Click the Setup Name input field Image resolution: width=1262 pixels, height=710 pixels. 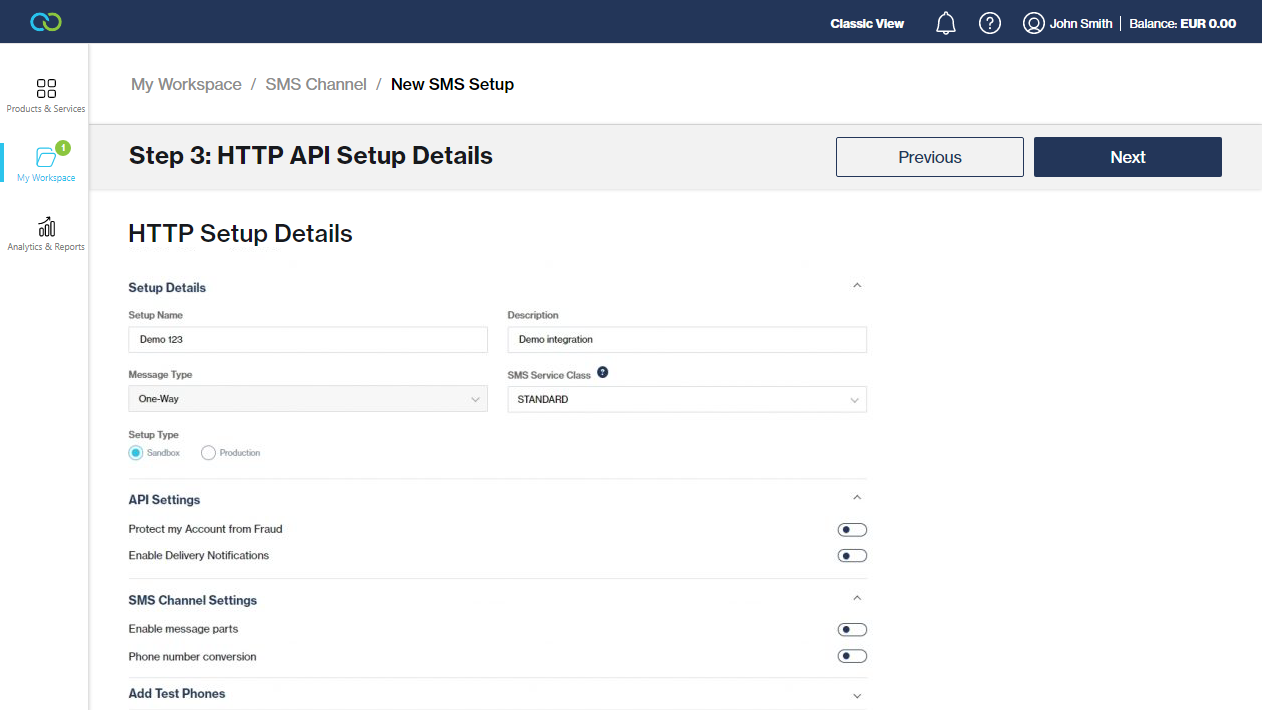pos(308,340)
